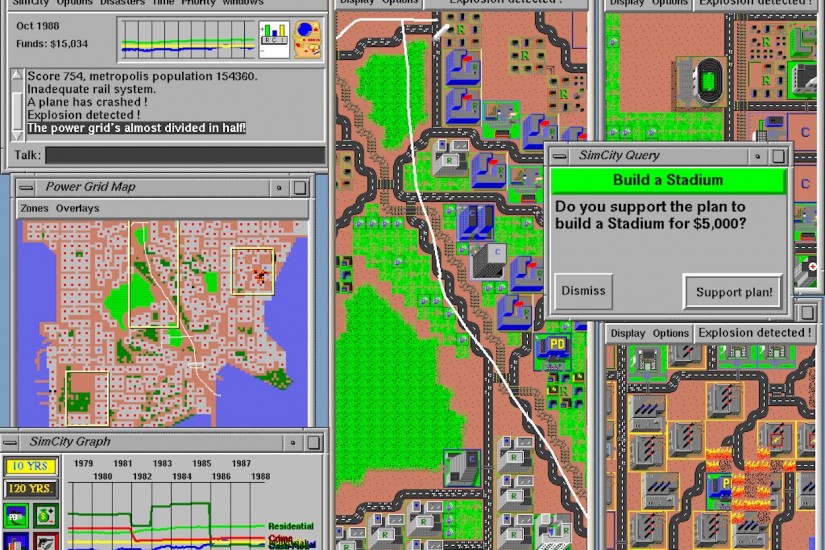Switch graph to 120 YRS range
The image size is (825, 550).
click(x=30, y=489)
